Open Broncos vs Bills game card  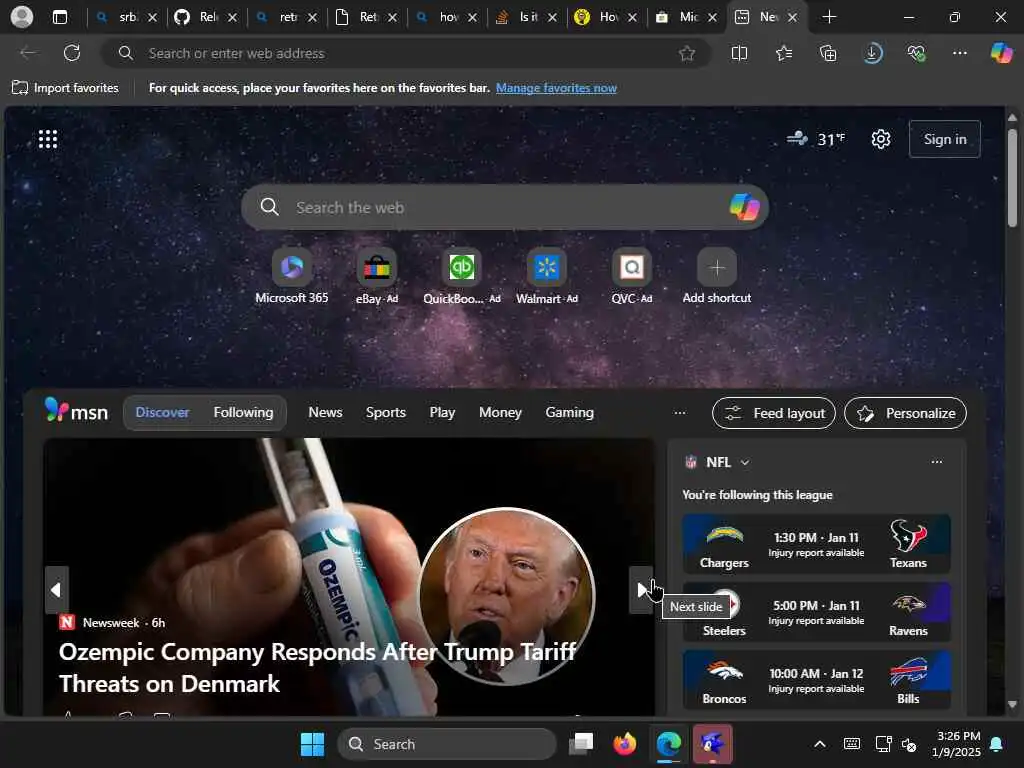(816, 680)
